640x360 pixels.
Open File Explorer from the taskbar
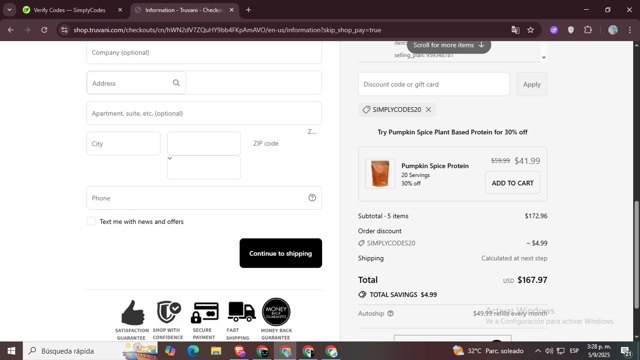pos(216,351)
